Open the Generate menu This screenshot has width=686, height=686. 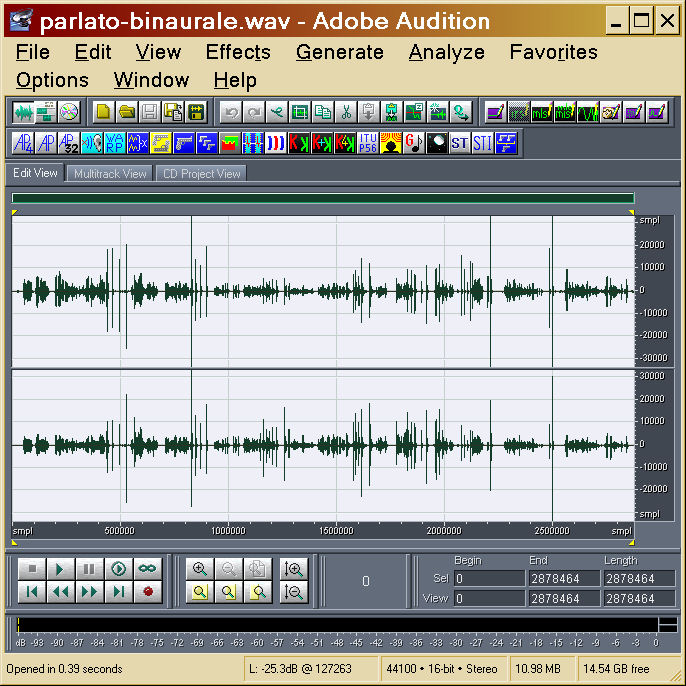click(340, 52)
